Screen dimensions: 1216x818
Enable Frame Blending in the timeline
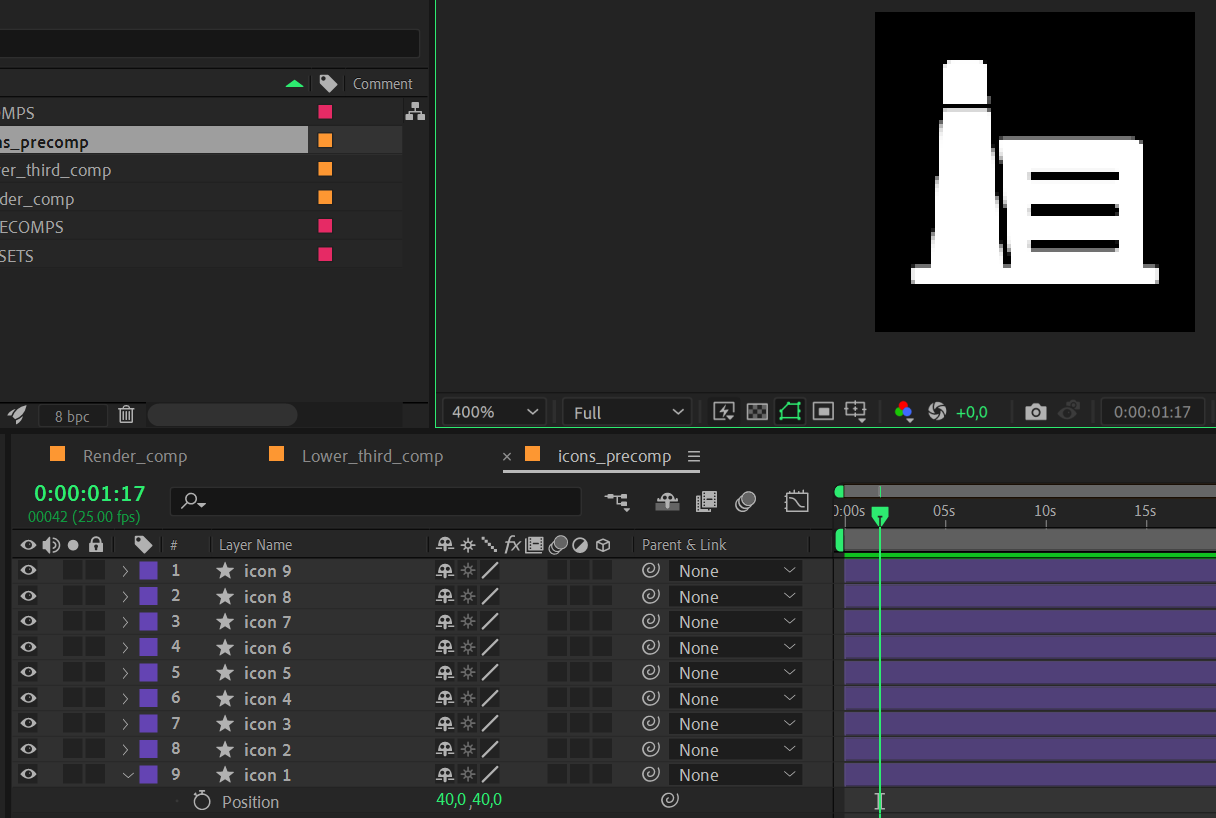706,501
